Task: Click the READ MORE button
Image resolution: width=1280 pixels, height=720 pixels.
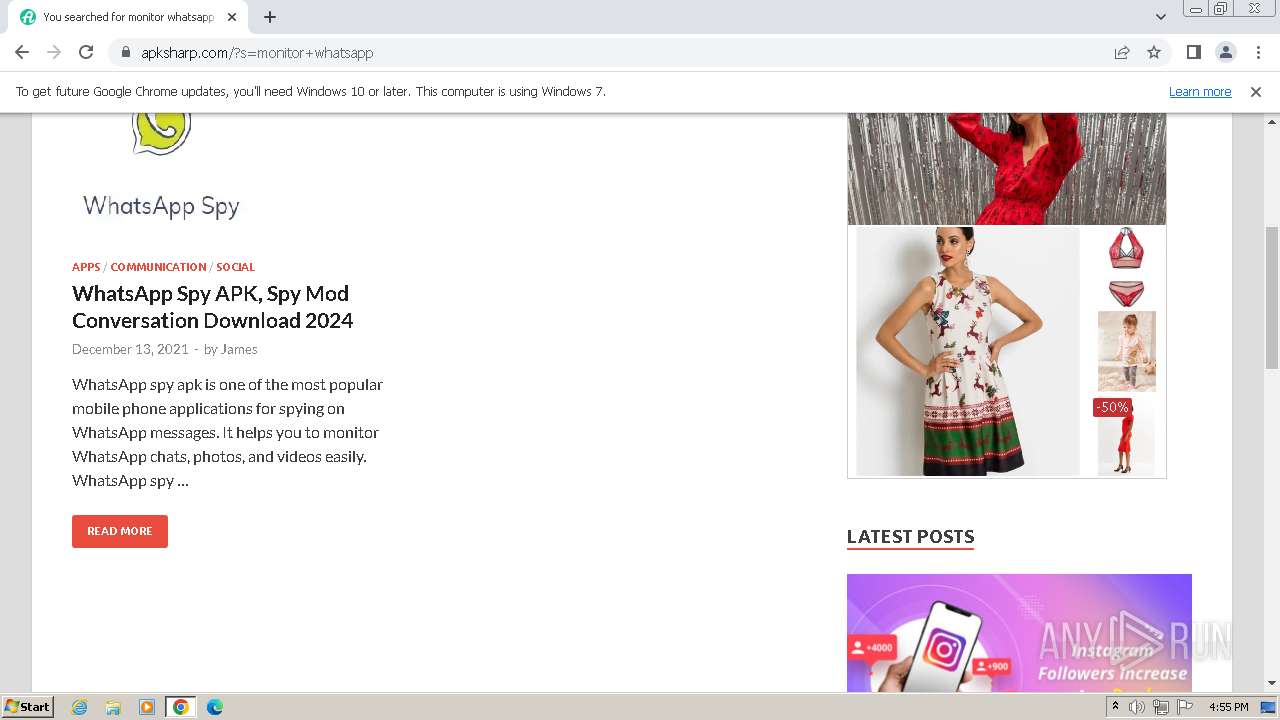Action: click(x=120, y=531)
